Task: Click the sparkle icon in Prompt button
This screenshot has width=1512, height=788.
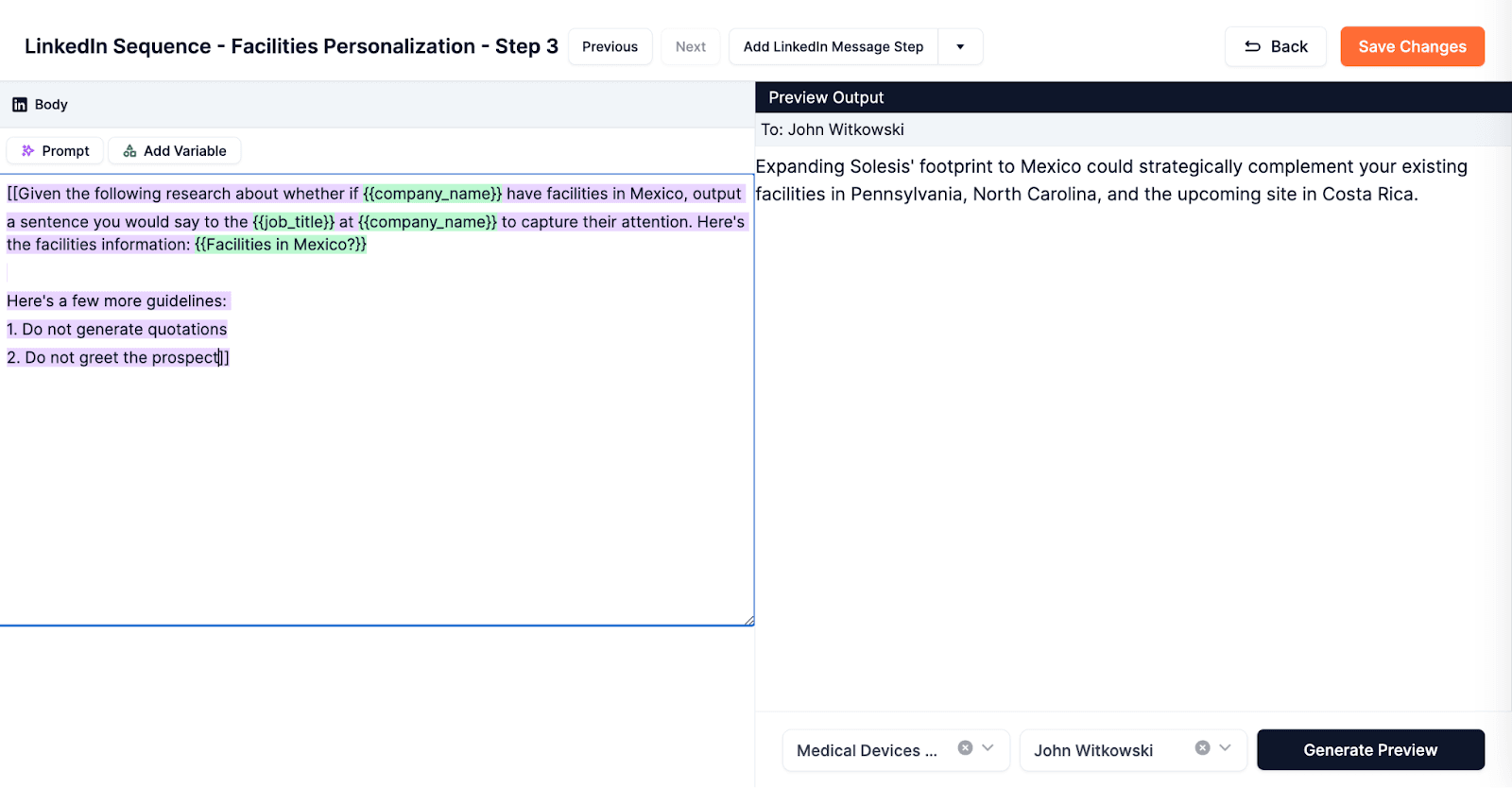Action: (x=28, y=151)
